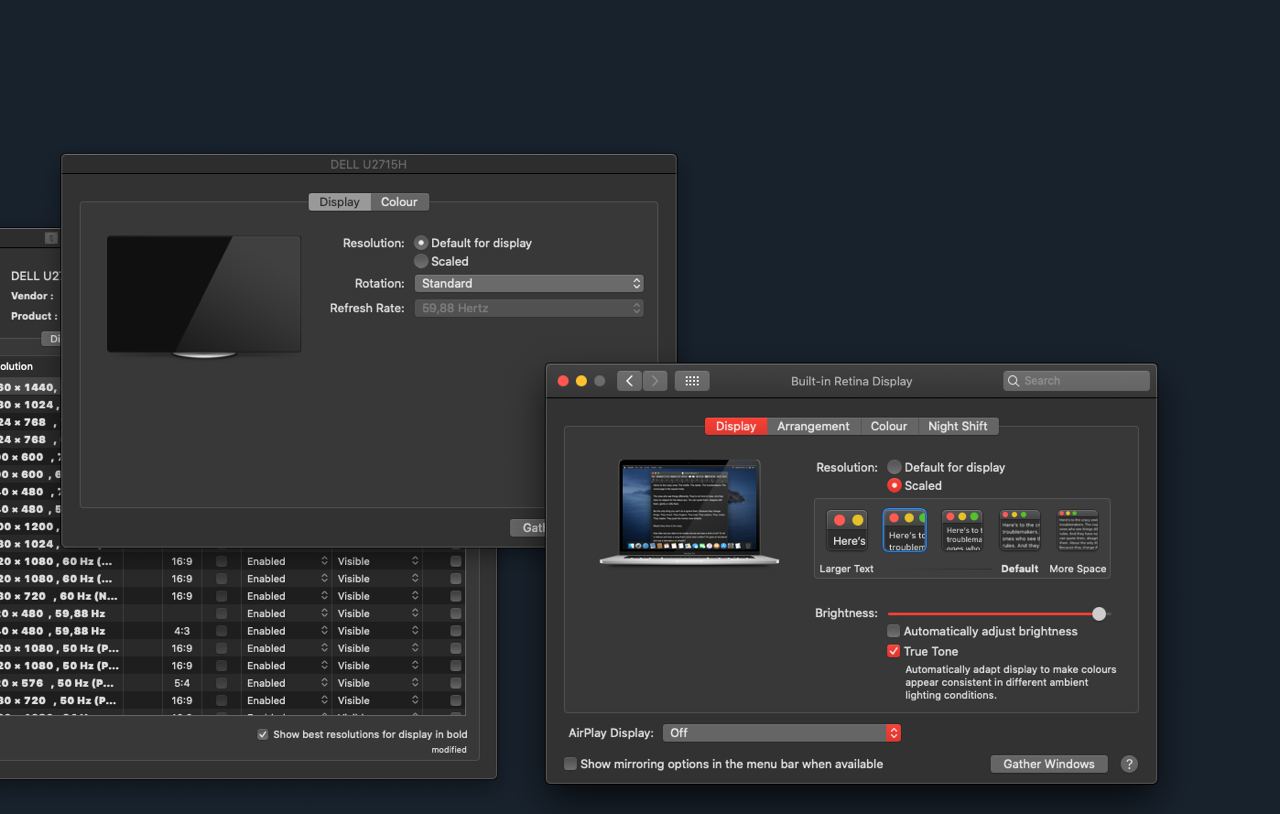1280x814 pixels.
Task: Open Visible dropdown in 720, 50 Hz row
Action: pyautogui.click(x=377, y=700)
